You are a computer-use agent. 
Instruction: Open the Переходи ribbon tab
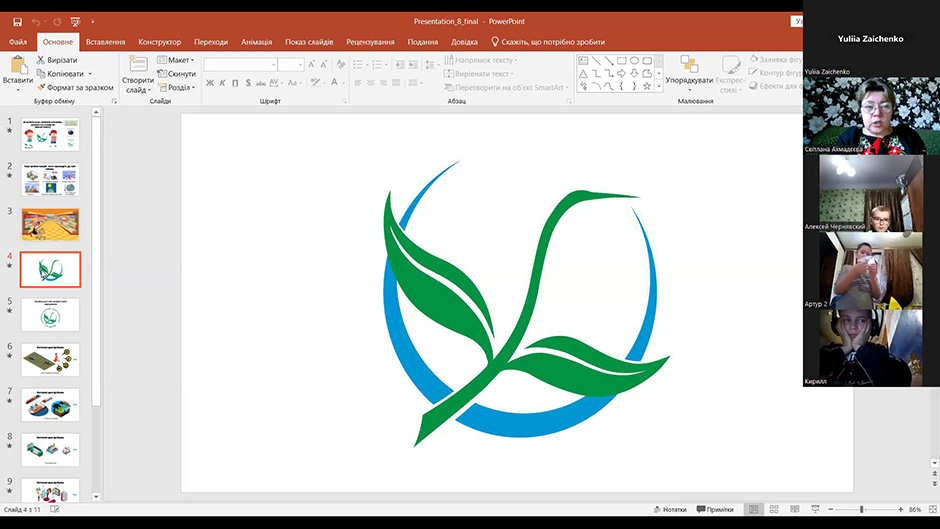click(x=211, y=42)
